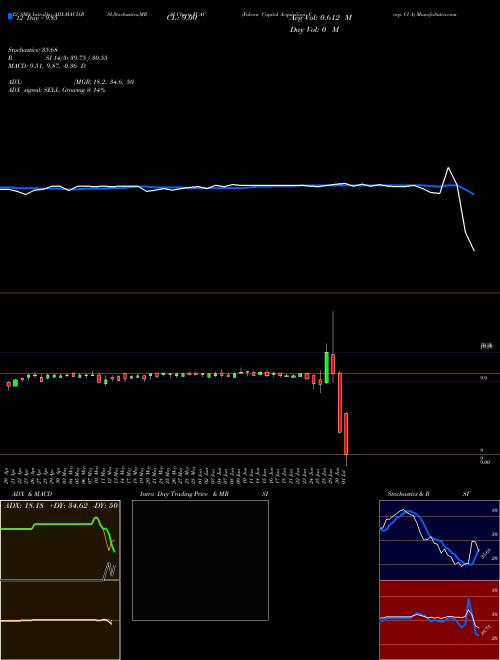Click the empty intraday trading price chart box
The height and width of the screenshot is (660, 500).
(x=200, y=560)
